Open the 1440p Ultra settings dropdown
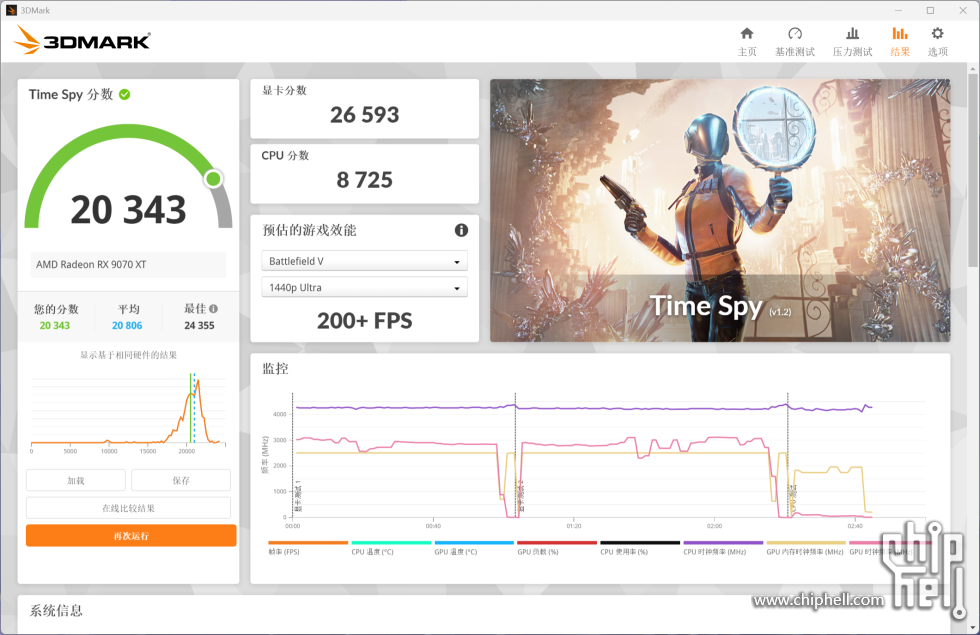 point(364,286)
